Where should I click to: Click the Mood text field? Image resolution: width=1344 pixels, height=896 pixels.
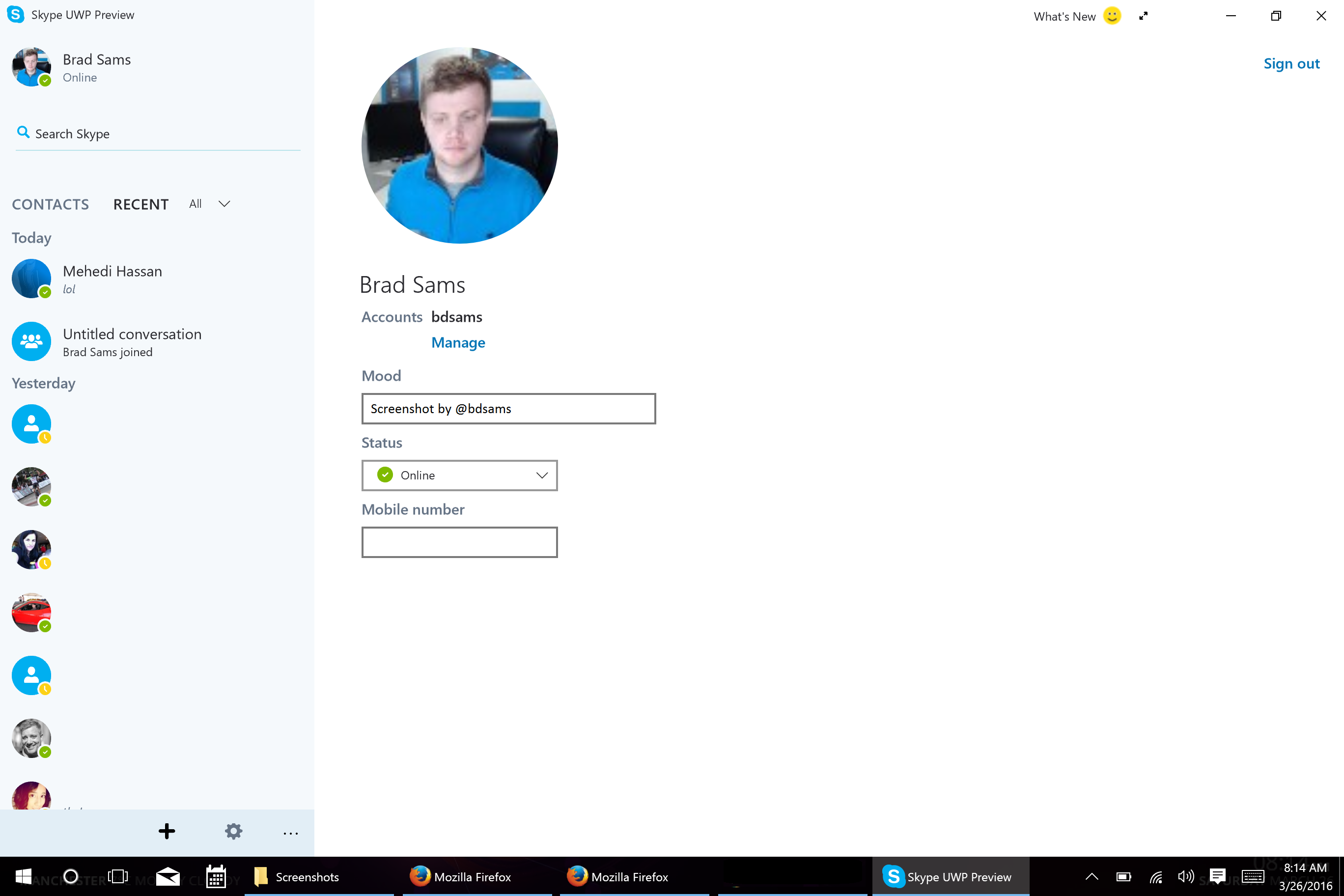pos(508,409)
